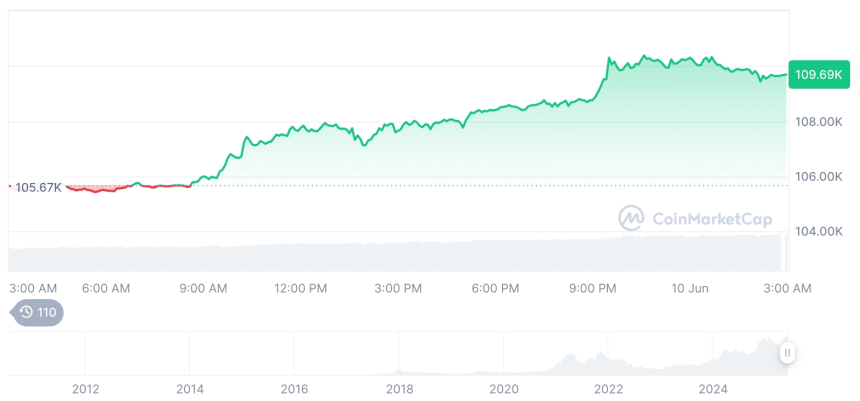
Task: Jump to 2024 on the overview timeline
Action: click(x=713, y=388)
